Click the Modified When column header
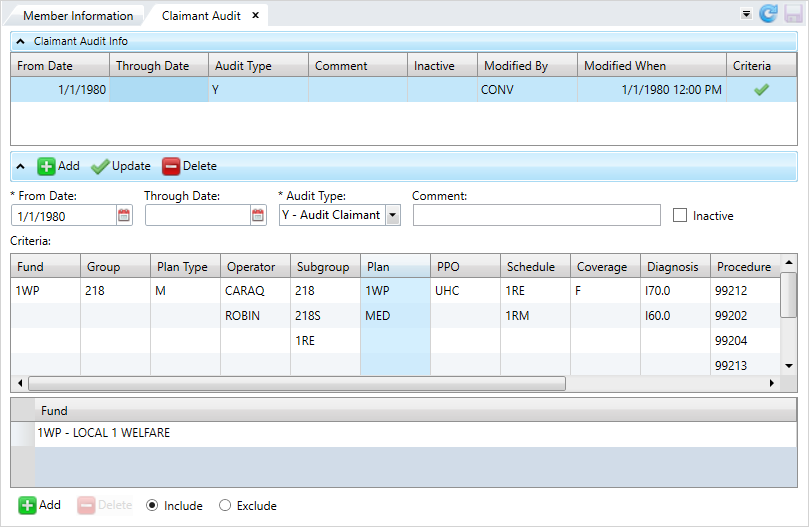The image size is (809, 527). pos(652,66)
